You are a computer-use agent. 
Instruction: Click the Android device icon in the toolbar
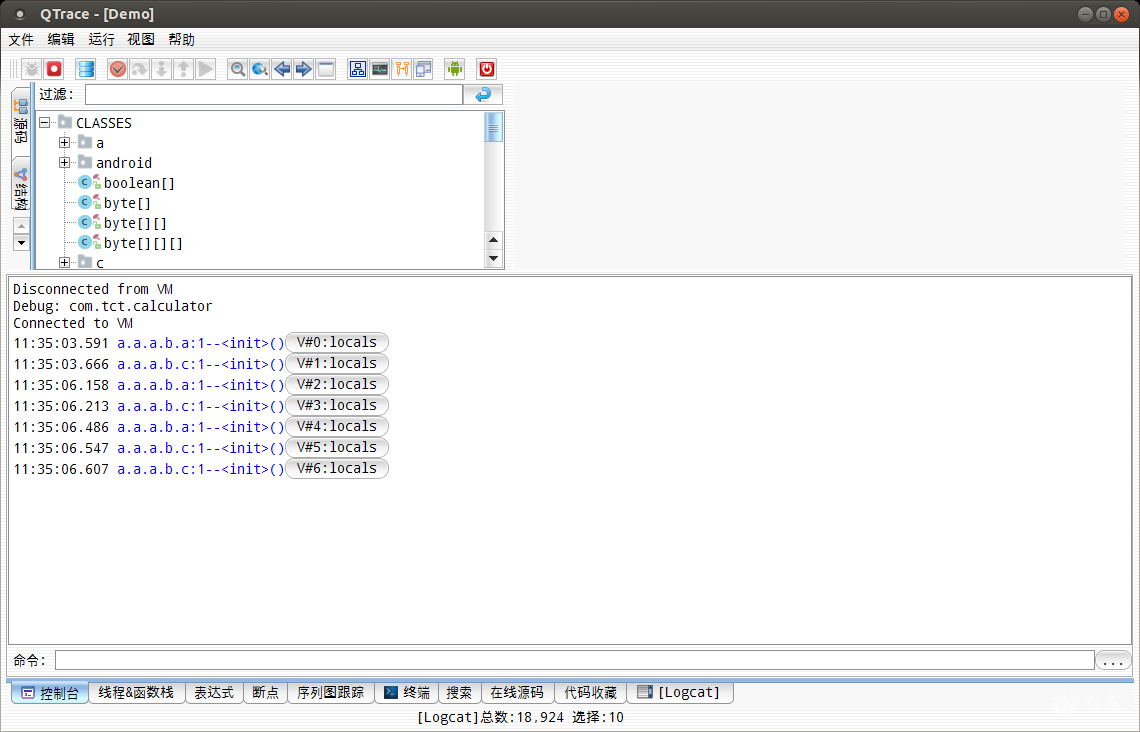point(454,68)
